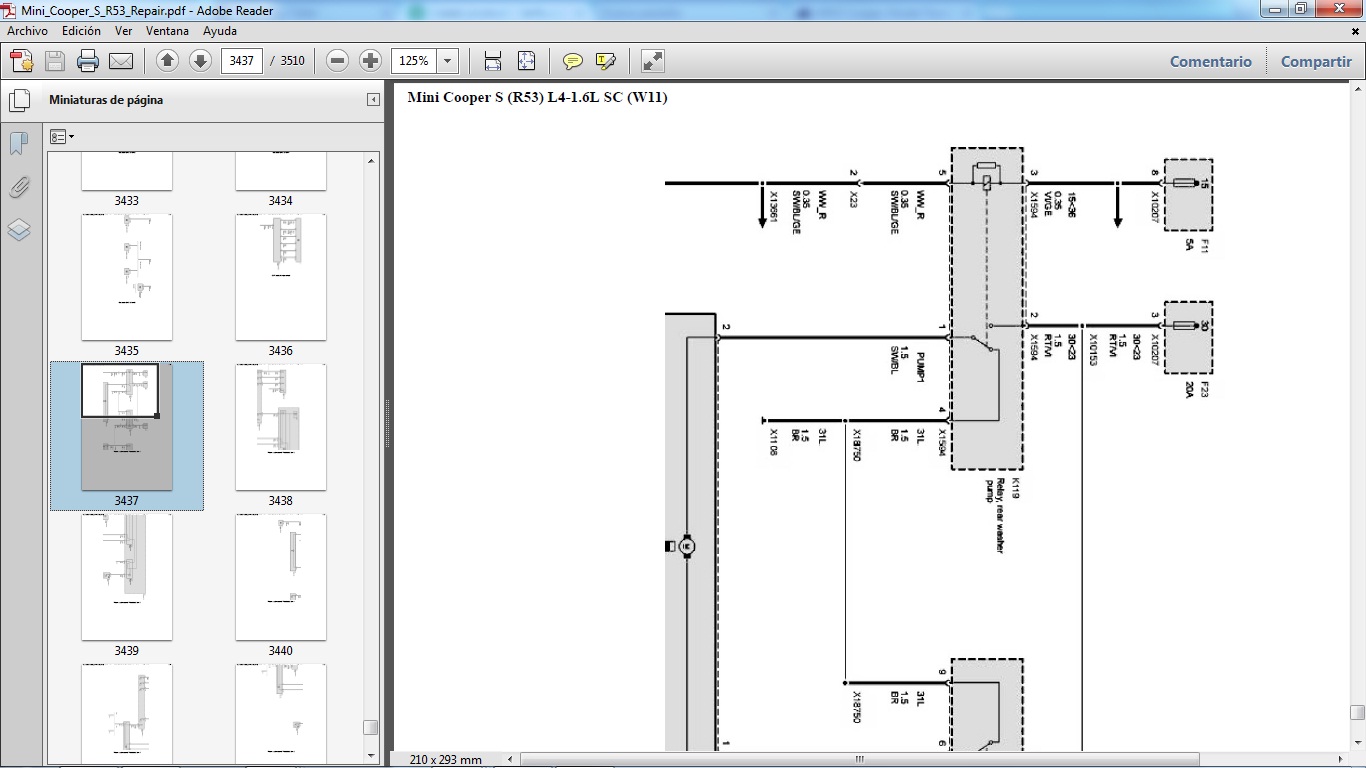Click the document horizontal scrollbar thumb
The image size is (1366, 768).
point(859,759)
